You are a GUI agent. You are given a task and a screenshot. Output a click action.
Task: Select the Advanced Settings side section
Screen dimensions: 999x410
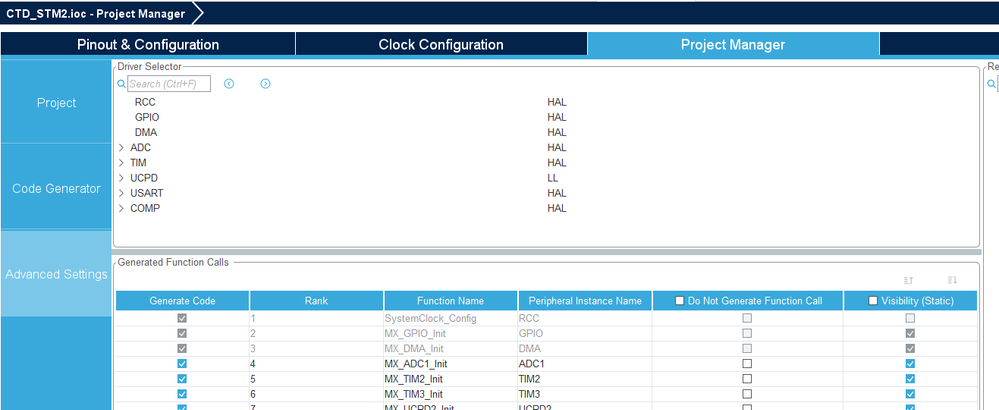(x=56, y=274)
